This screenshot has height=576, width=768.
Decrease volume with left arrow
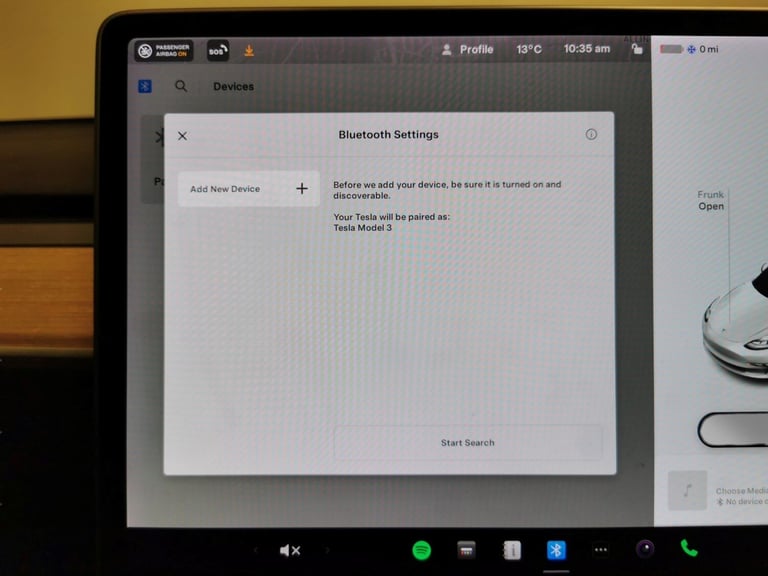pyautogui.click(x=255, y=551)
